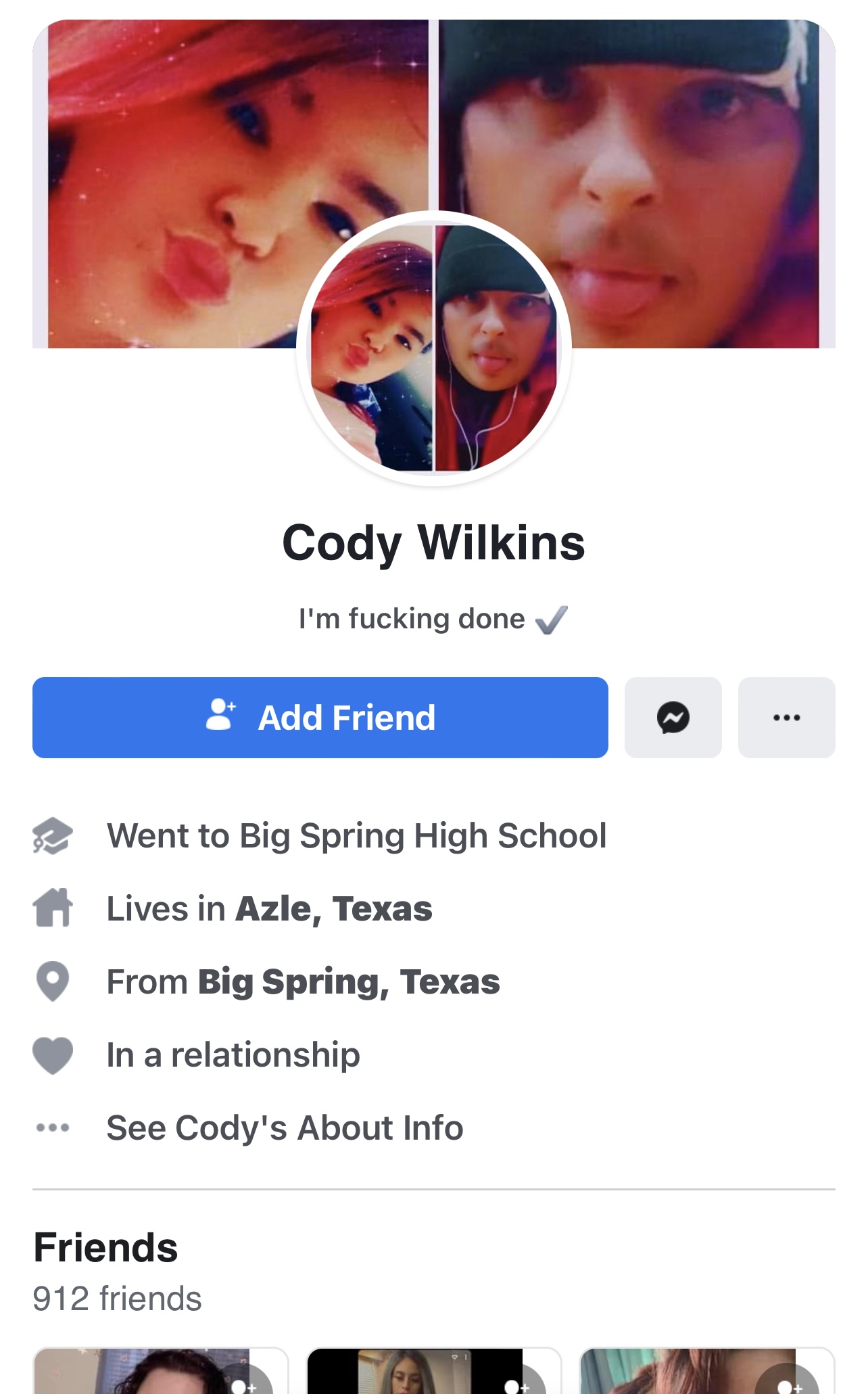
Task: Click the graduation cap education icon
Action: pyautogui.click(x=53, y=836)
